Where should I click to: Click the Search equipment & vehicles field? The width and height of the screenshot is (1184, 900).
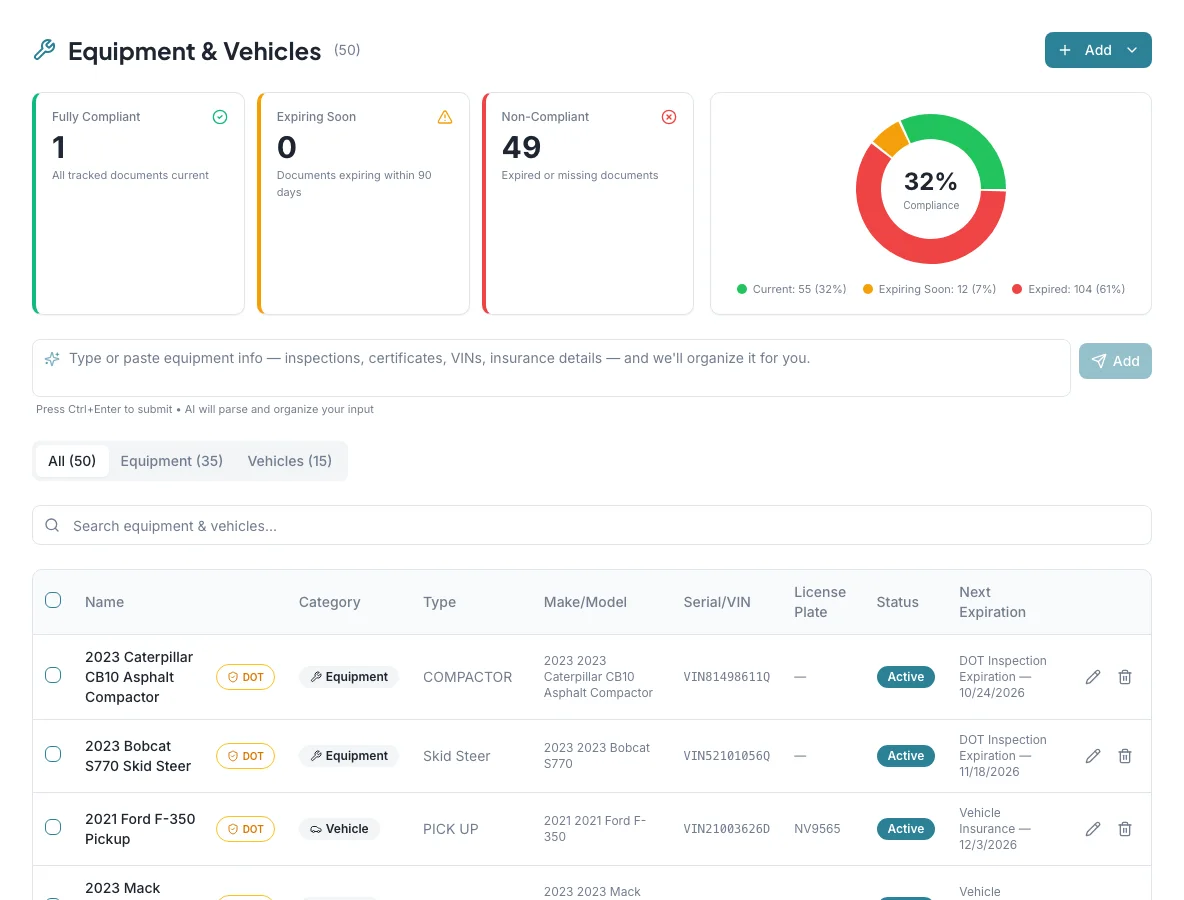592,526
